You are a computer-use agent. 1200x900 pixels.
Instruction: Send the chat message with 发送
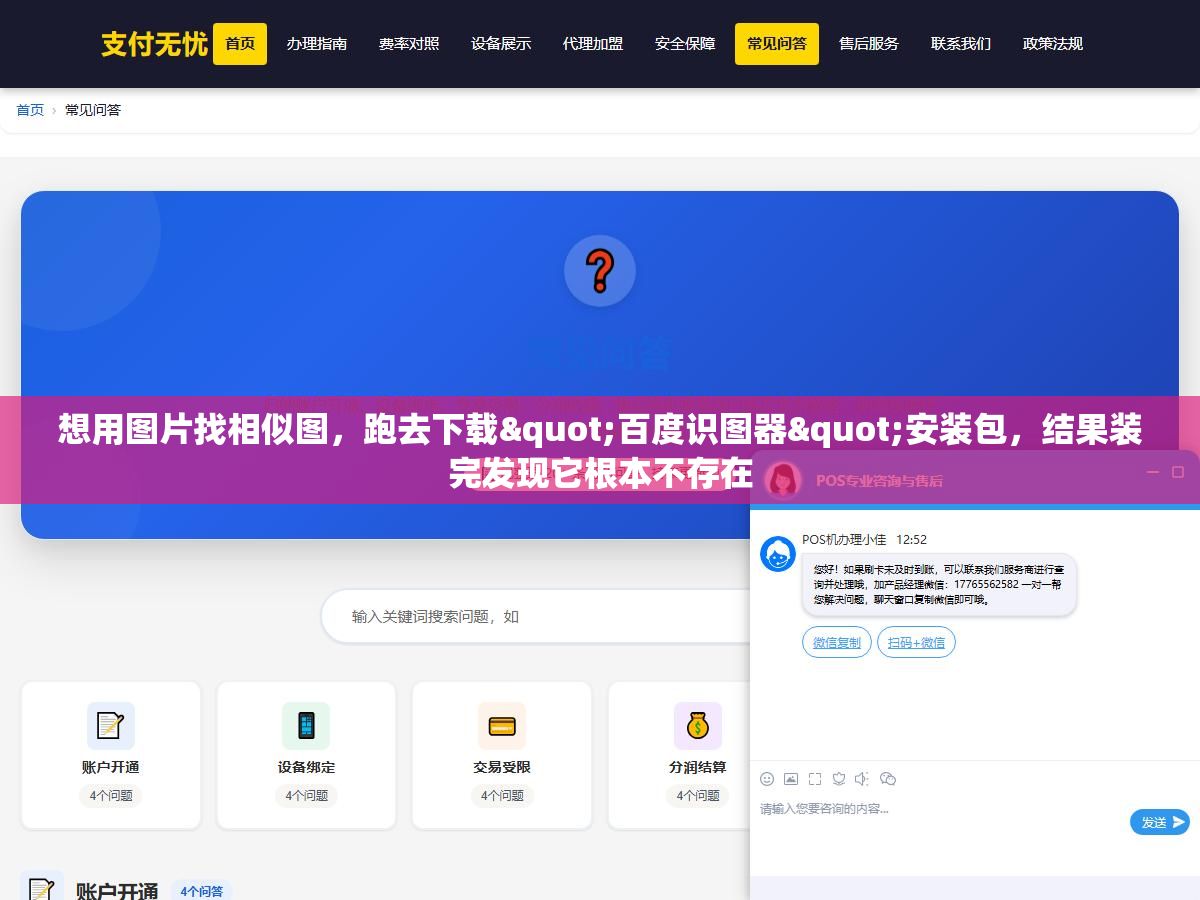point(1160,822)
